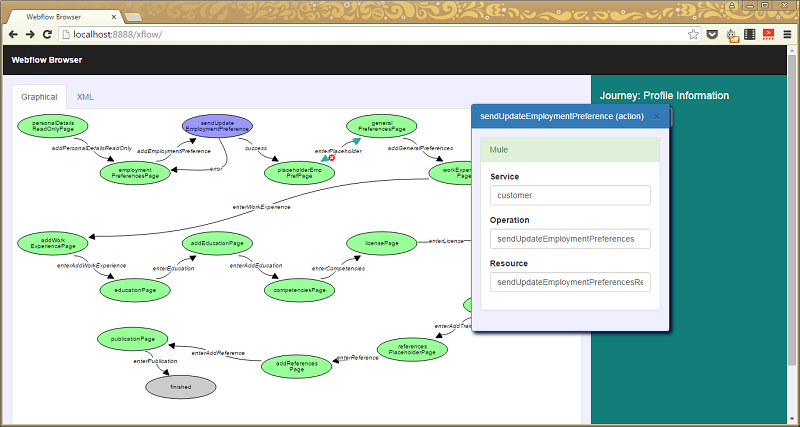
Task: Click the film strip extension icon
Action: [750, 34]
